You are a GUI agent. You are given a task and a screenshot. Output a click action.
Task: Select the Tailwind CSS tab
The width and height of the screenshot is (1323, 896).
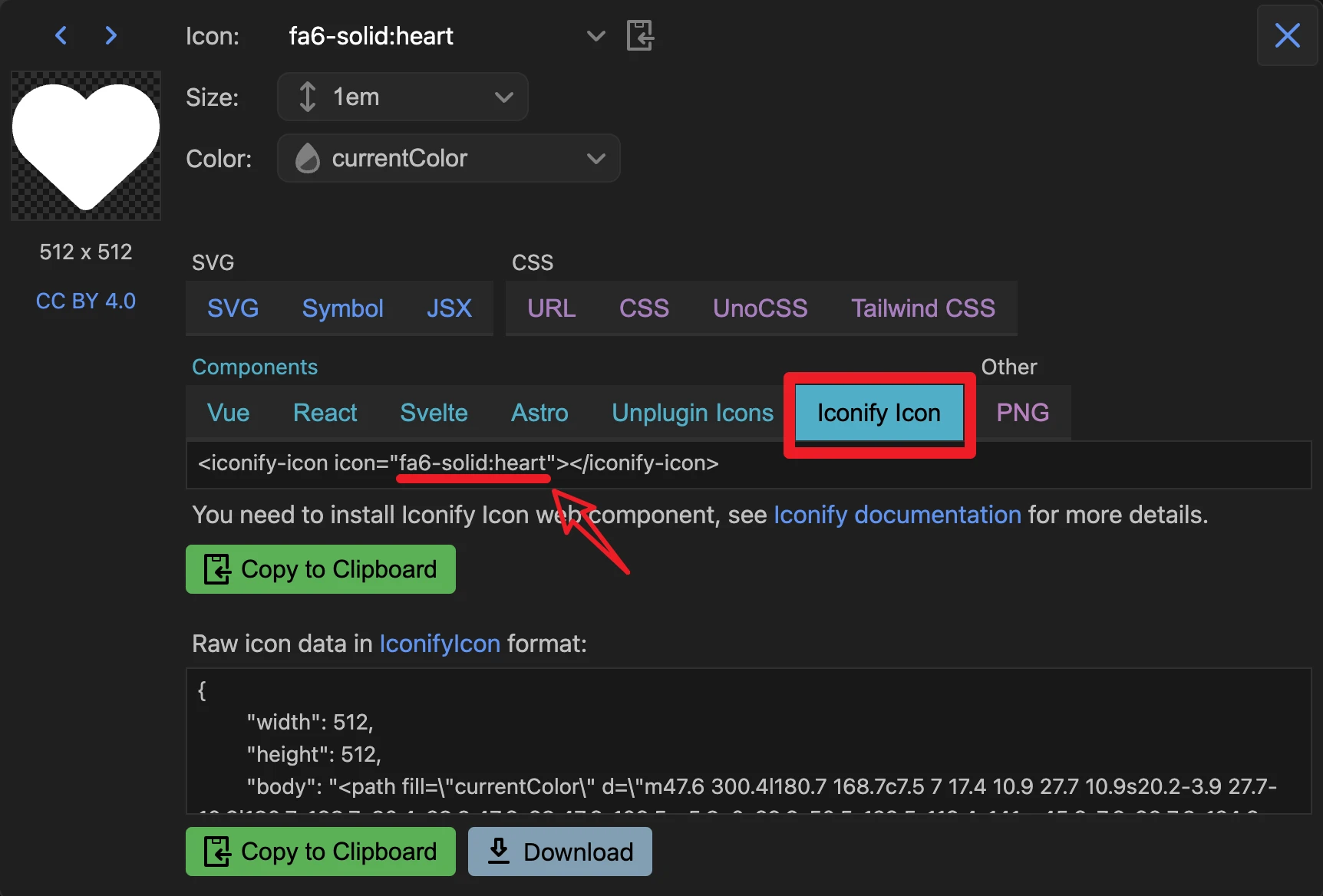pos(923,308)
